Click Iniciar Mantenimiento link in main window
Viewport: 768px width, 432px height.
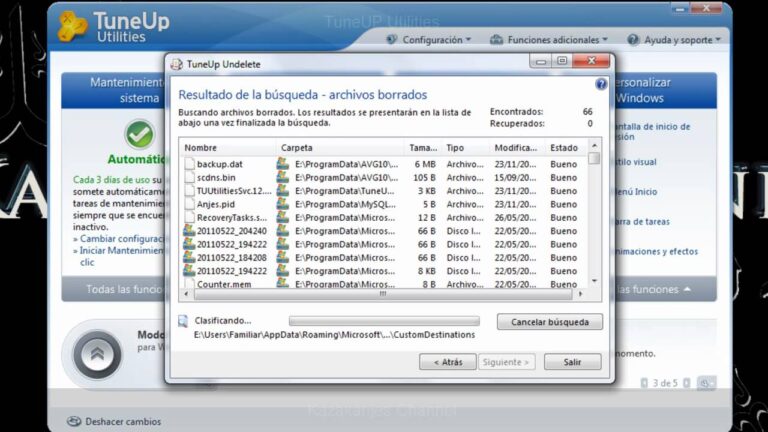(121, 250)
